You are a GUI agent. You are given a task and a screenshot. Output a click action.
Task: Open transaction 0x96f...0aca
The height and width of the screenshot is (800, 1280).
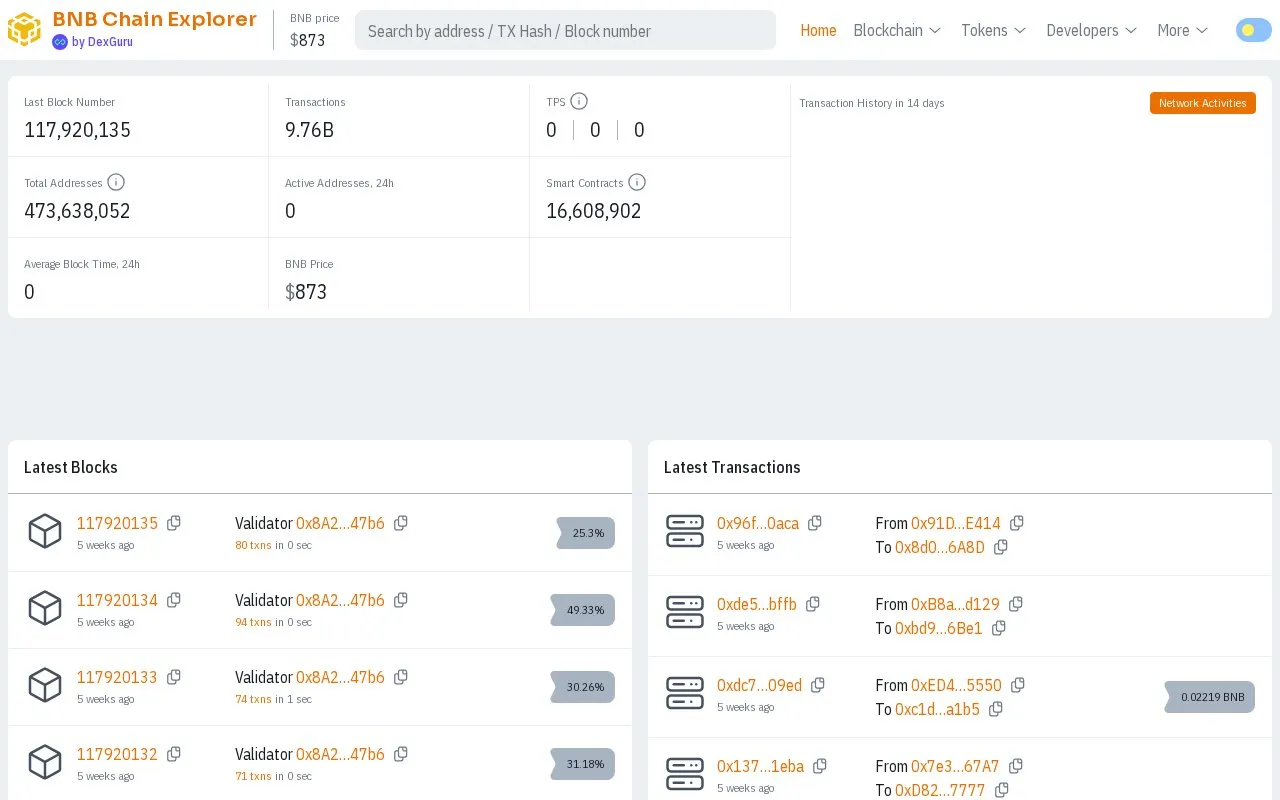click(758, 523)
